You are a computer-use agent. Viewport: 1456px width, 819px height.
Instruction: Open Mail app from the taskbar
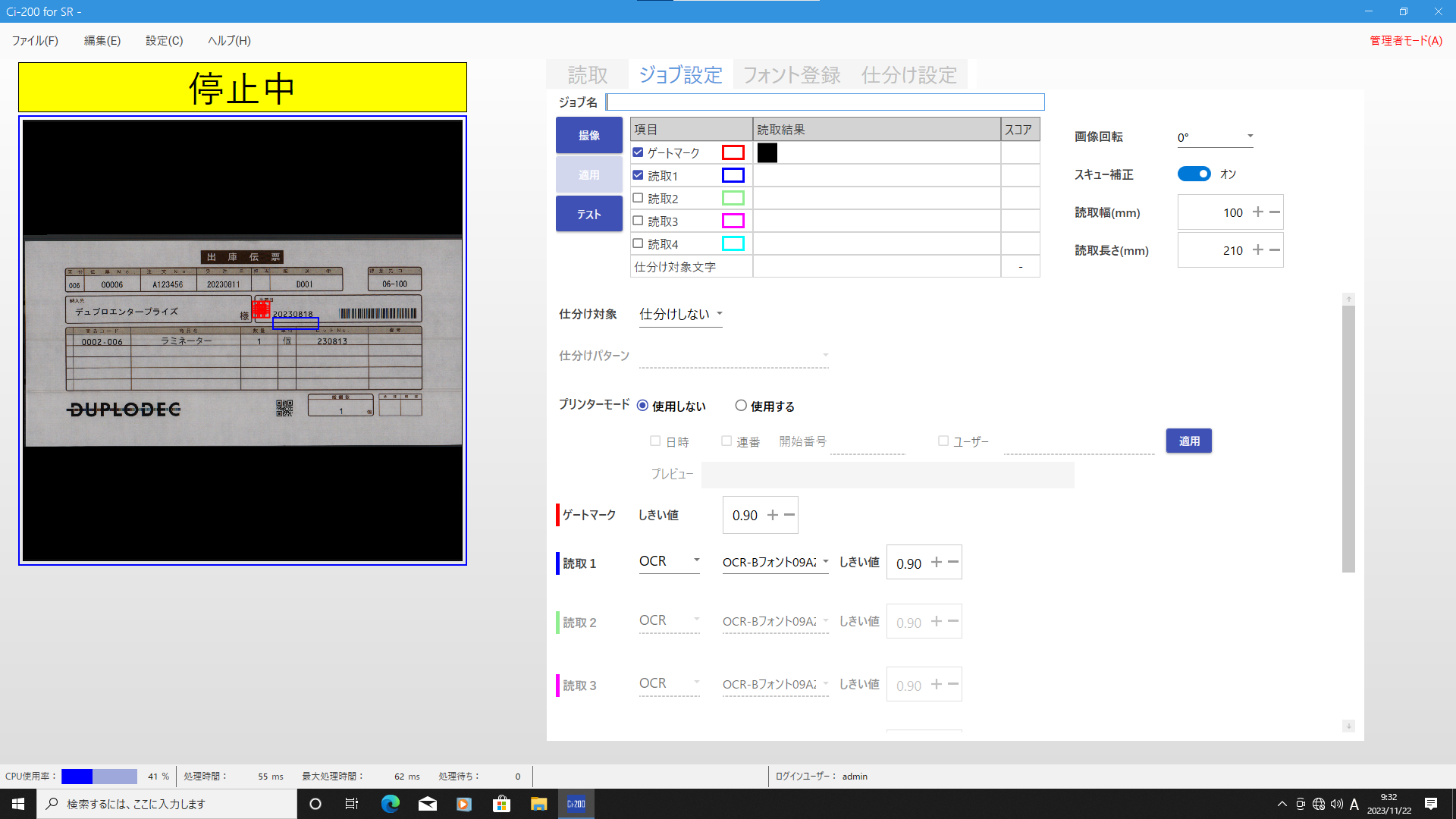428,804
